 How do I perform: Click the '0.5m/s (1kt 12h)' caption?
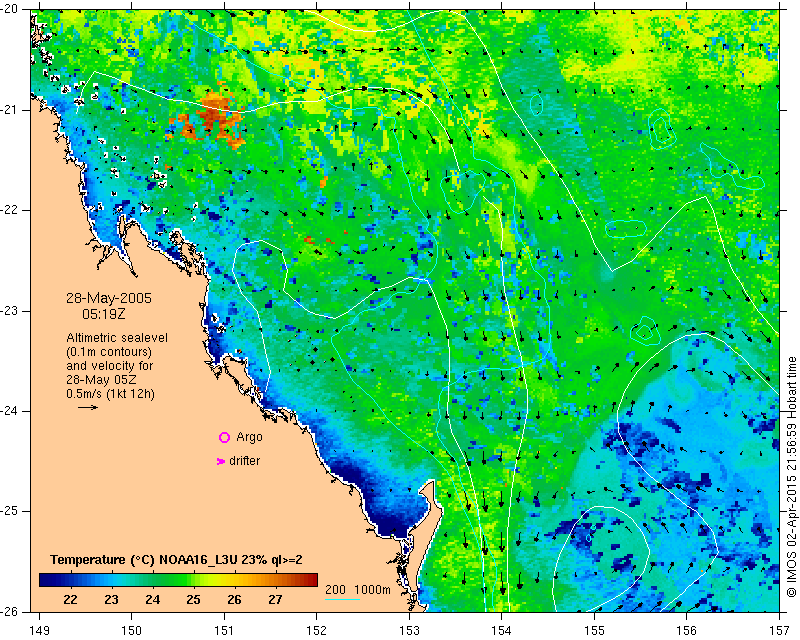coord(110,394)
